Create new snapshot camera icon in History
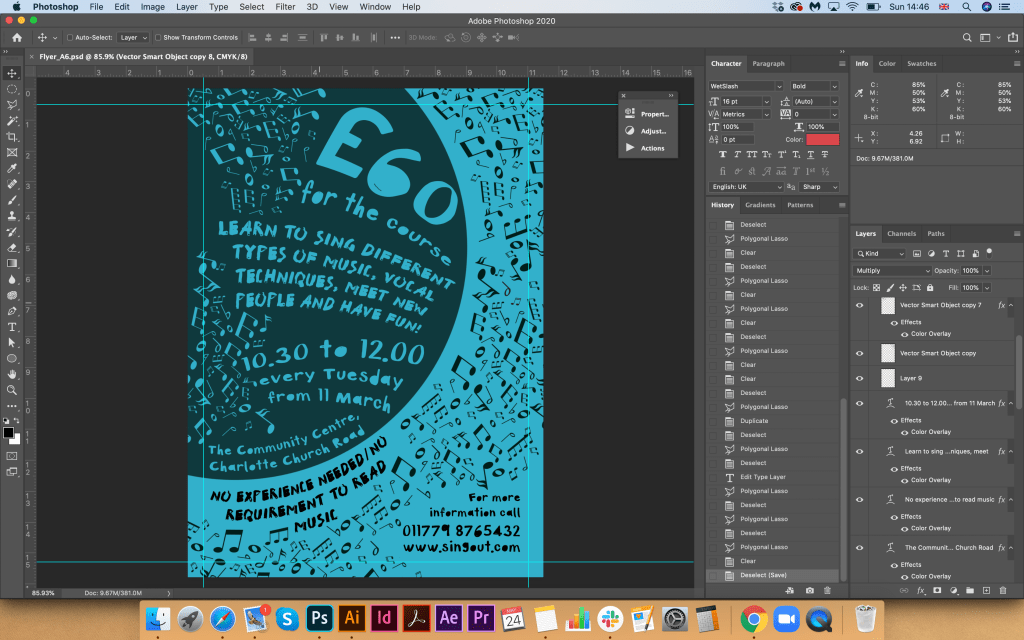1024x640 pixels. click(x=809, y=590)
